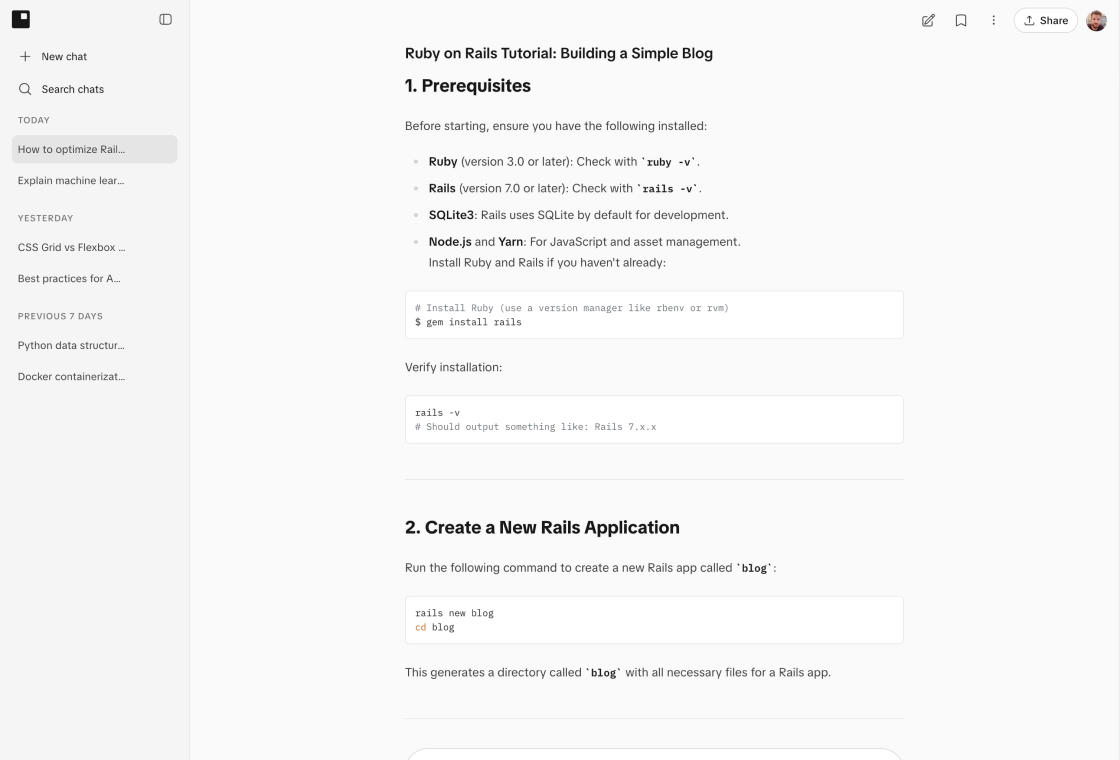Screen dimensions: 1120x760
Task: Open the user profile avatar
Action: [x=1096, y=21]
